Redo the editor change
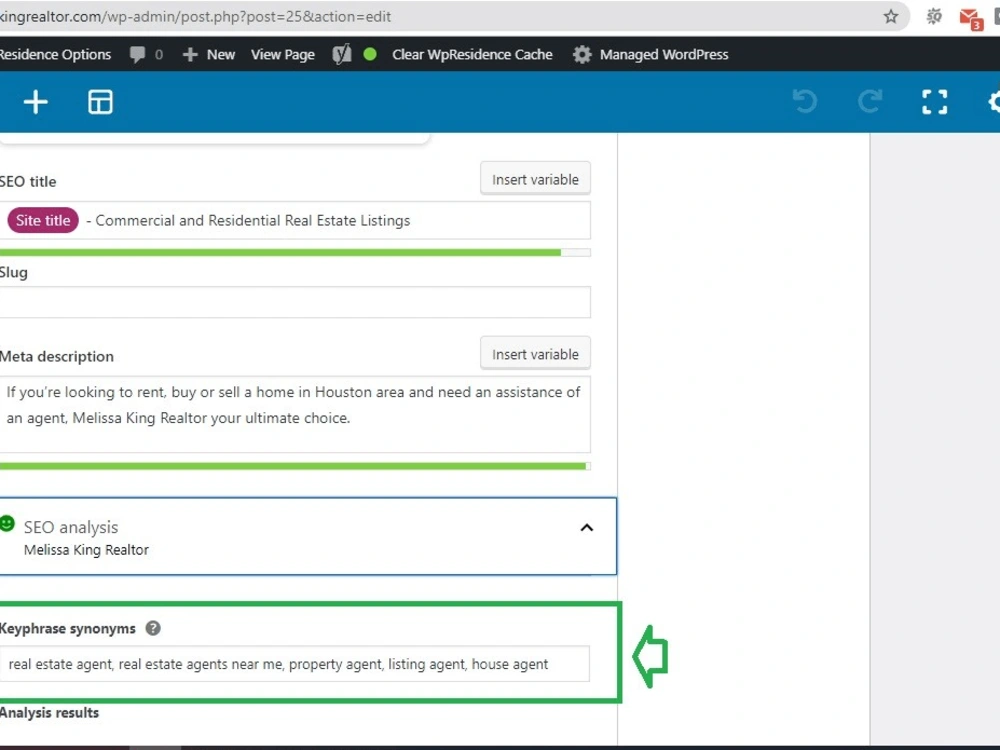 [870, 101]
